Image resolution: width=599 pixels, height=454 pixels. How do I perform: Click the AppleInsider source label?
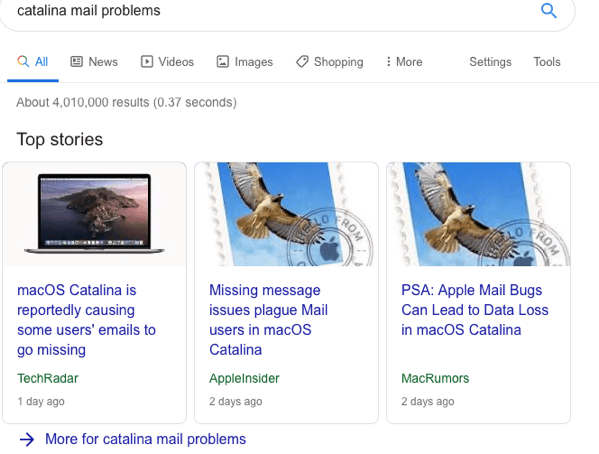tap(244, 378)
